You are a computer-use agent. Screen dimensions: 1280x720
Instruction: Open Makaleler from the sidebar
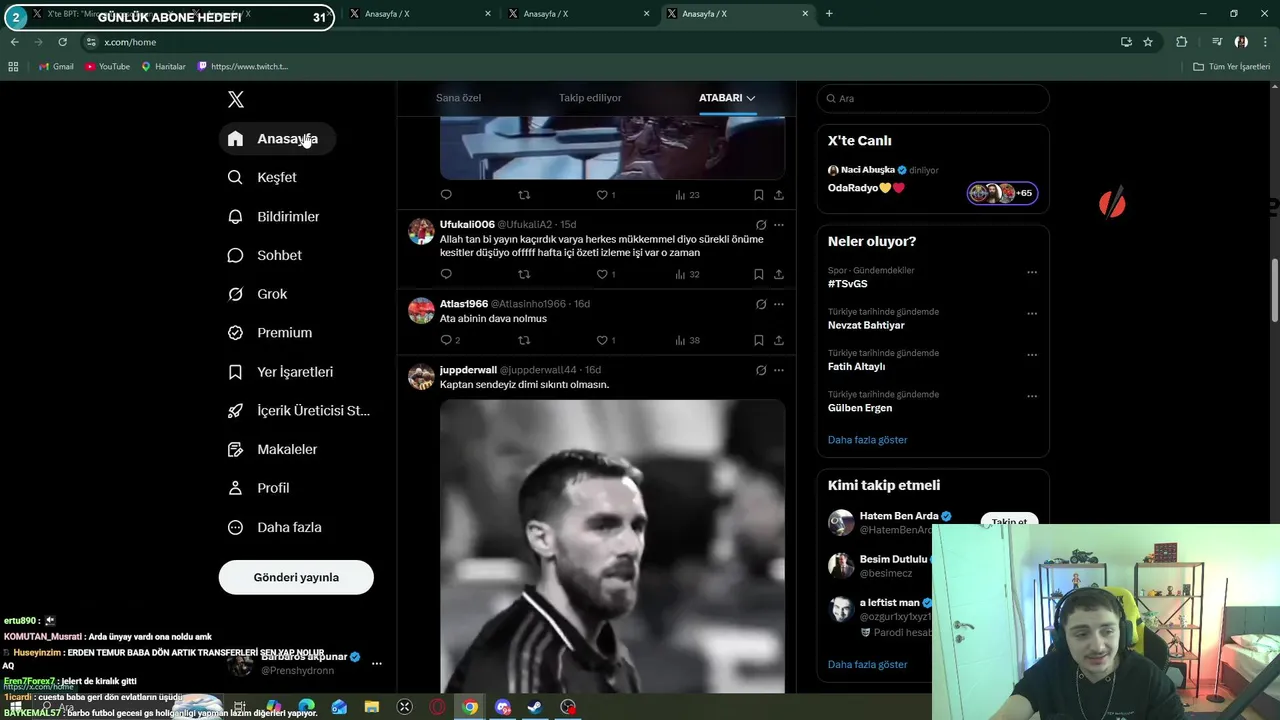tap(275, 450)
